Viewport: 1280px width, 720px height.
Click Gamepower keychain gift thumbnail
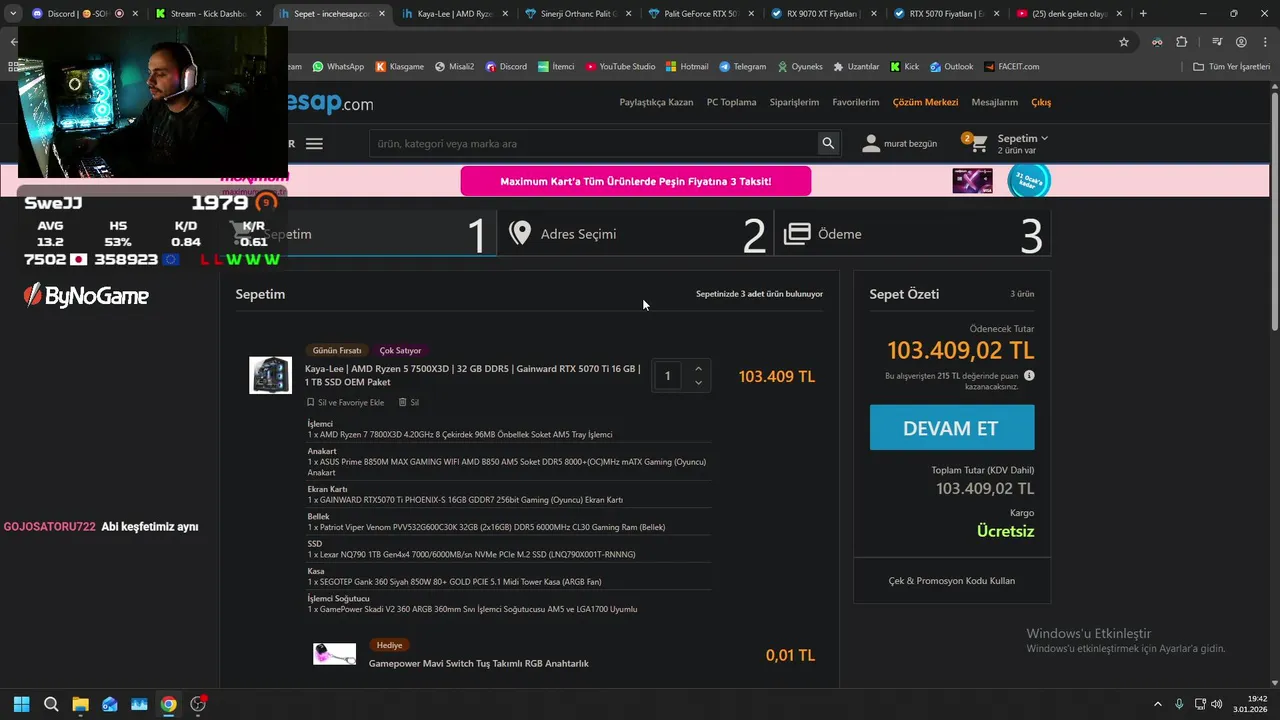[x=334, y=655]
